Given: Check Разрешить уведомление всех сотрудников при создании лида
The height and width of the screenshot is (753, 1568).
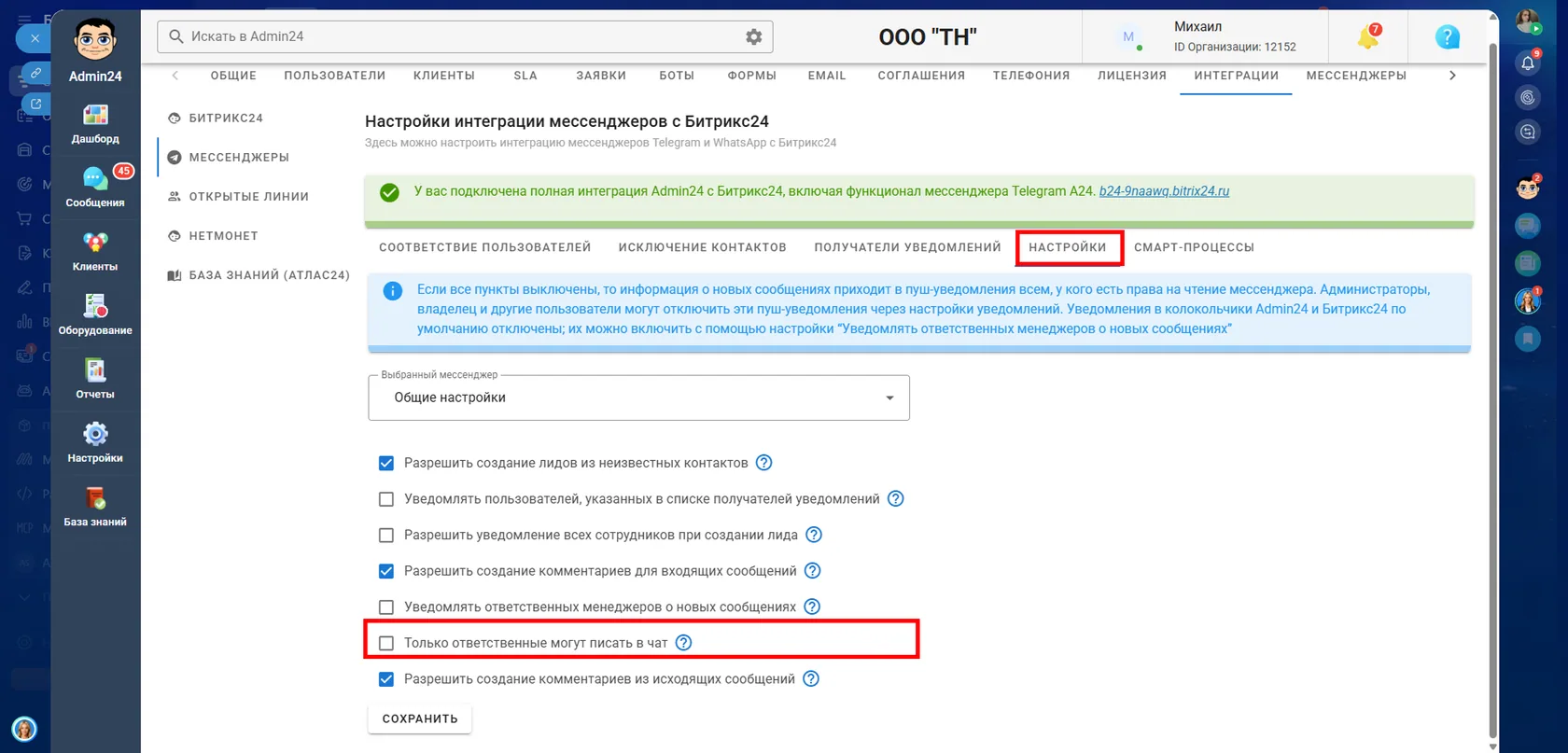Looking at the screenshot, I should (386, 535).
